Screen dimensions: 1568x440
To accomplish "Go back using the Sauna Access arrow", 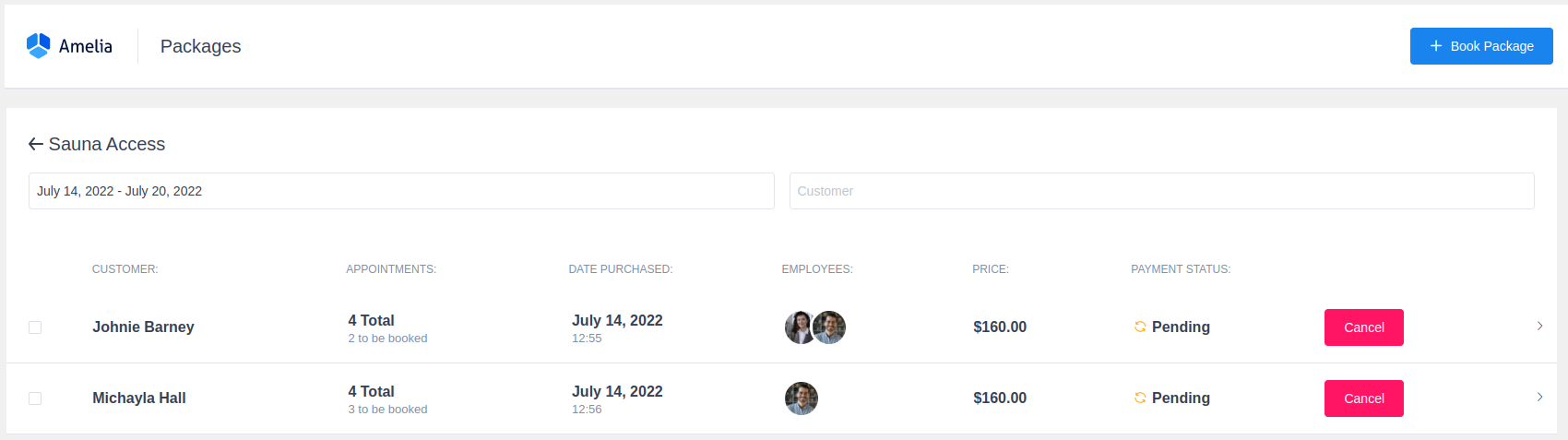I will [36, 144].
